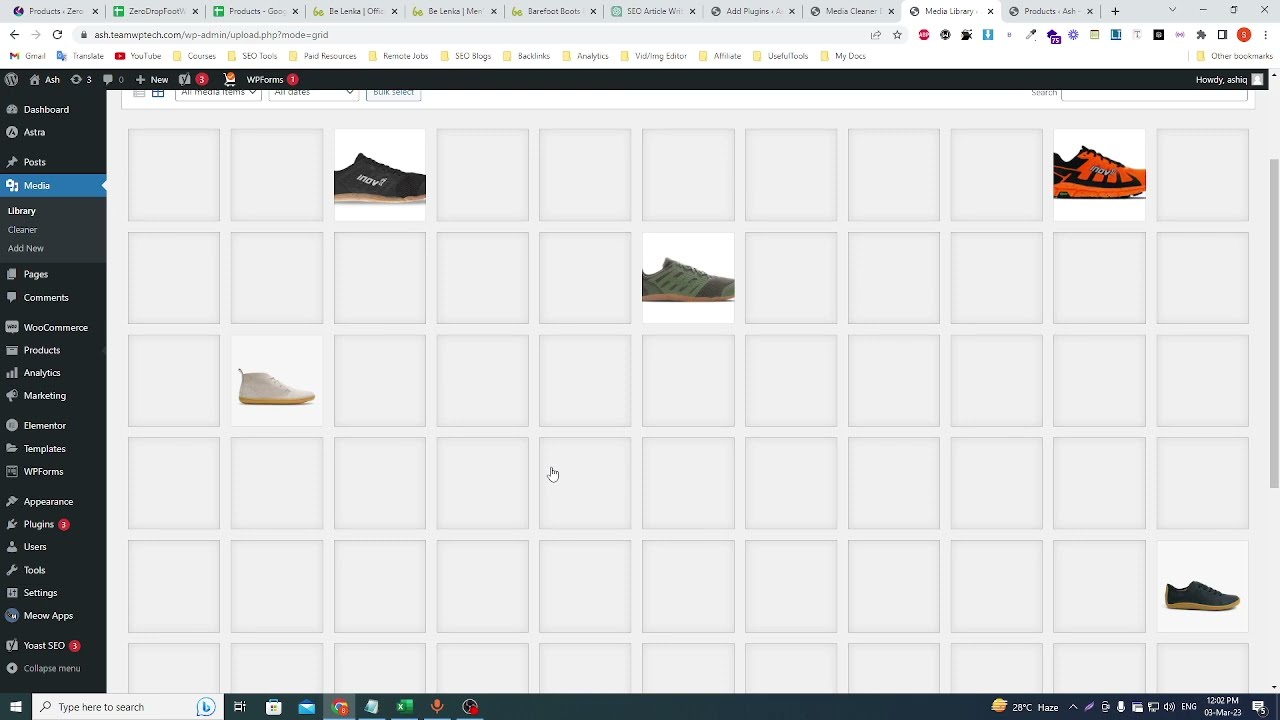Share this page from address bar
Screen dimensions: 1280x720
(x=876, y=34)
